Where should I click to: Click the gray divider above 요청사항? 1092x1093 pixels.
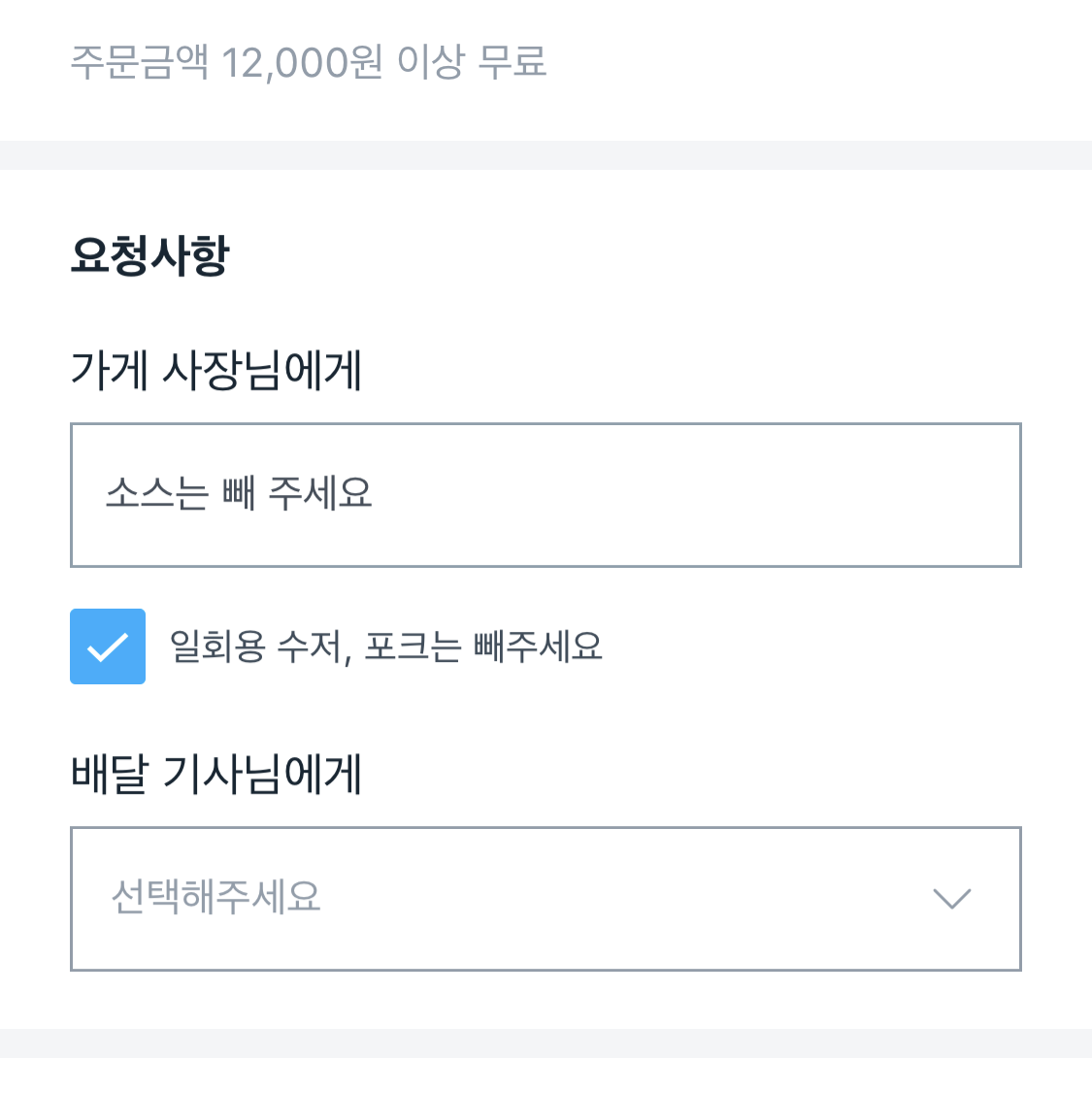(546, 154)
